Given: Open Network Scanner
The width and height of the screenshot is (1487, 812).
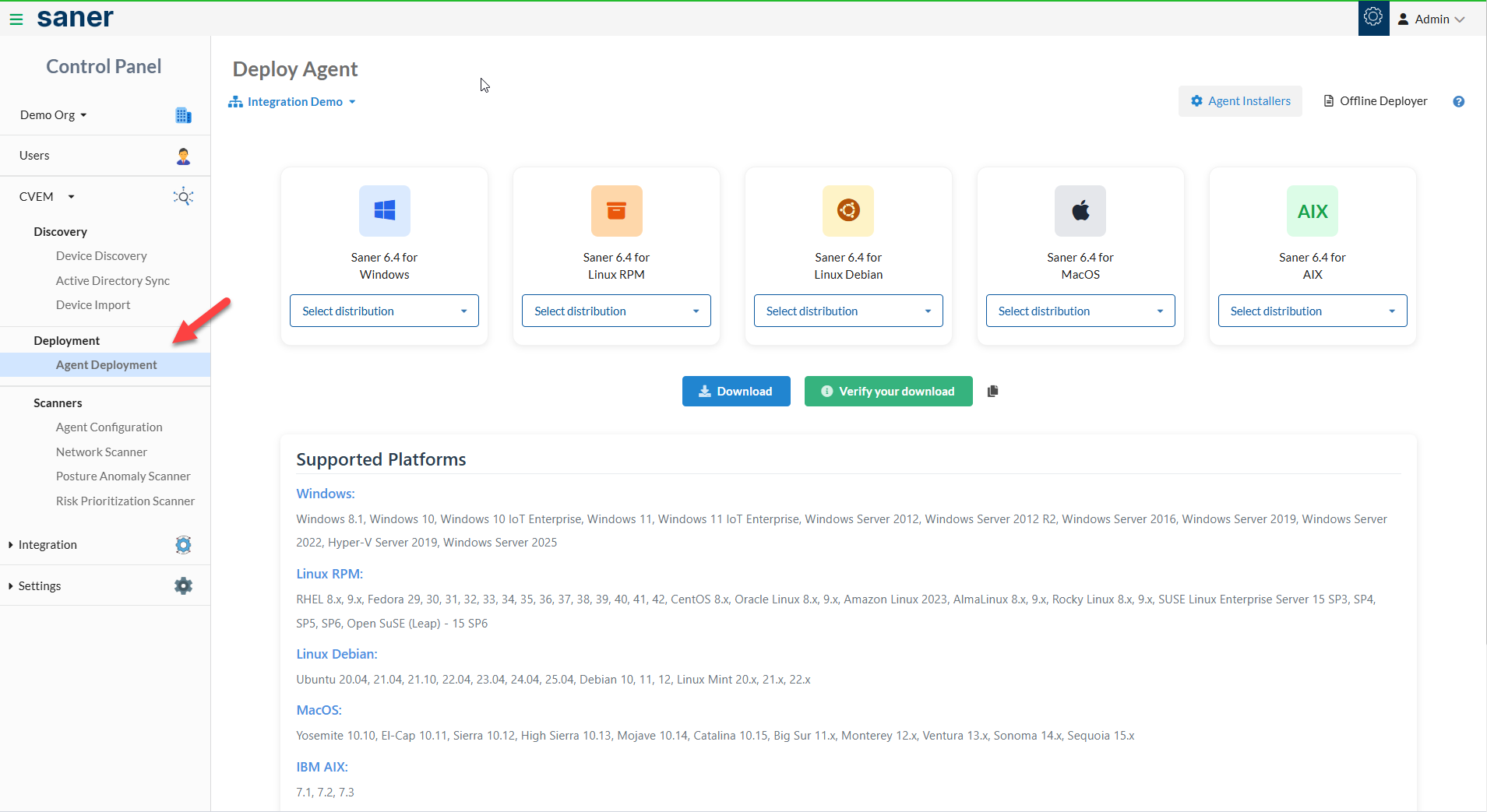Looking at the screenshot, I should 101,452.
